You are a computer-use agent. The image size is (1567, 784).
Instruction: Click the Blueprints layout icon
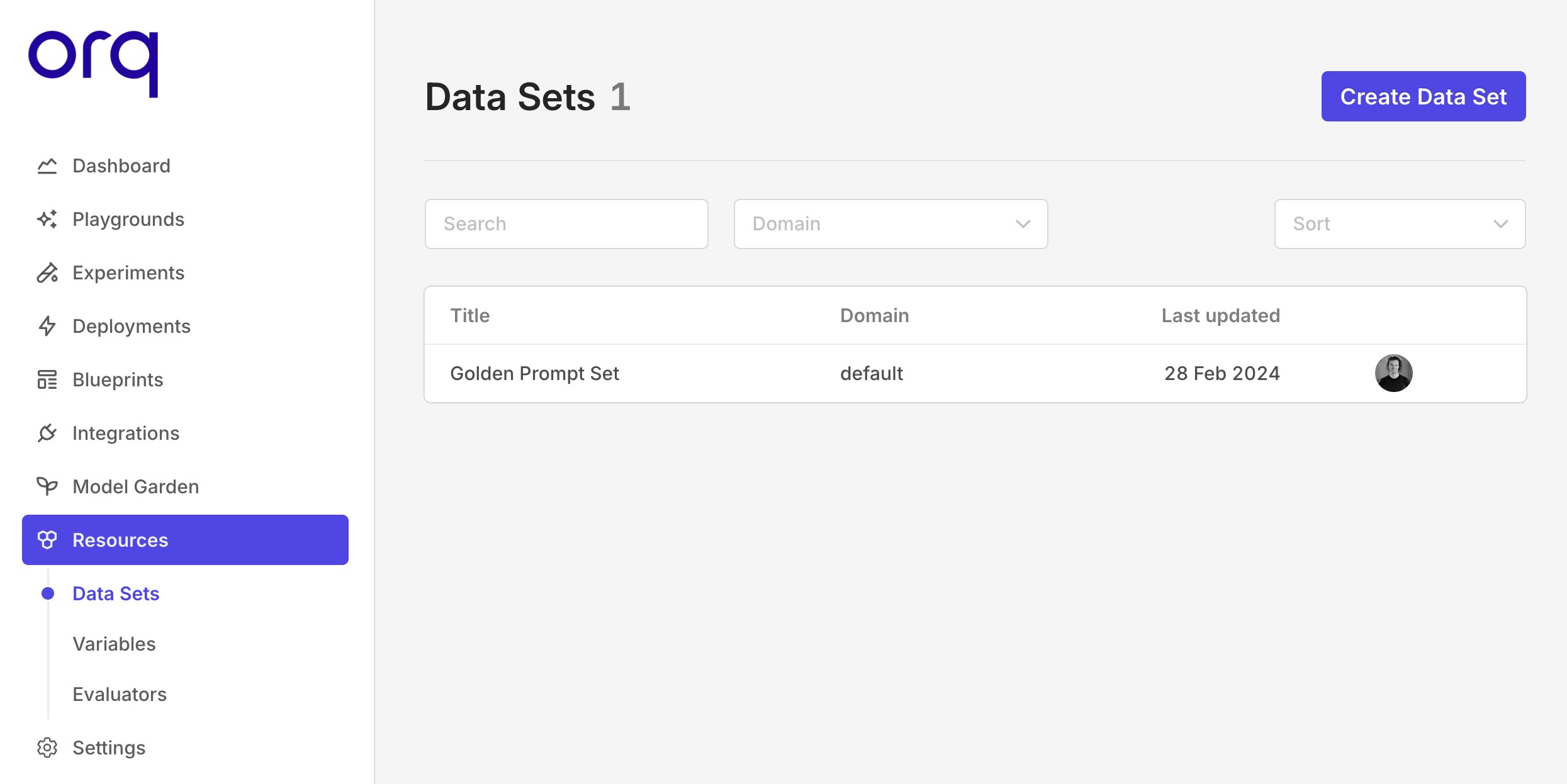(47, 380)
